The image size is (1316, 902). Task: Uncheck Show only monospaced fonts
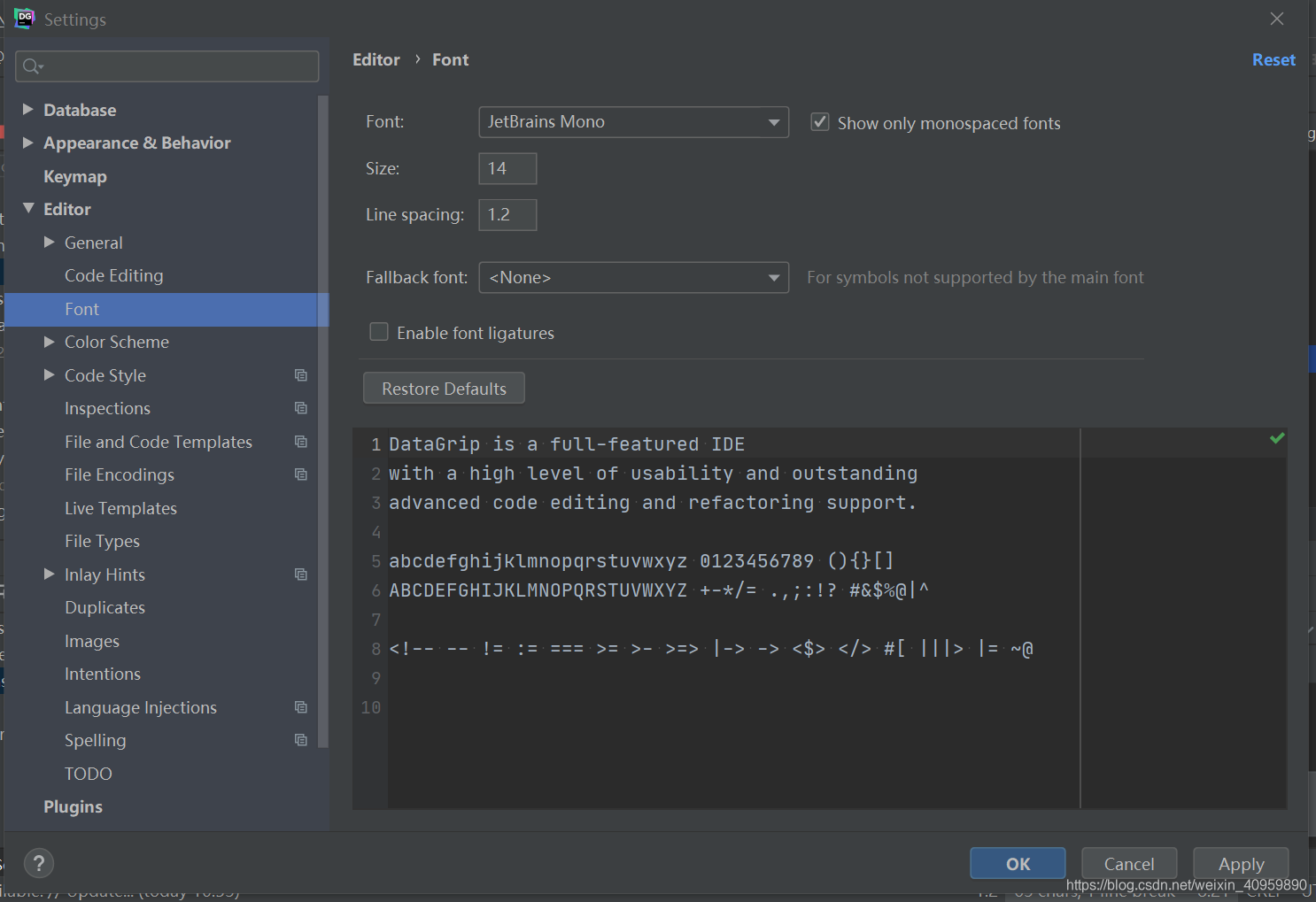pyautogui.click(x=820, y=122)
